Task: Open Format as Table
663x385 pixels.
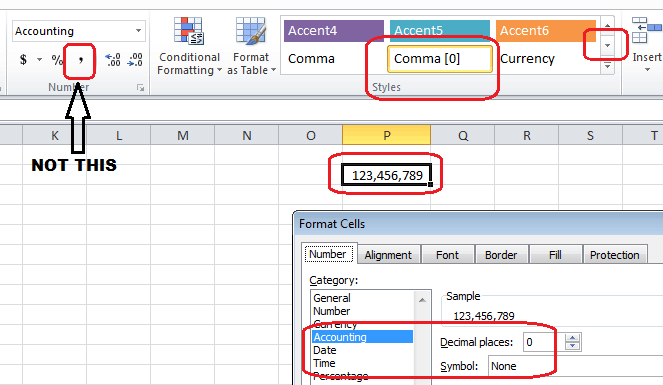Action: pyautogui.click(x=251, y=46)
